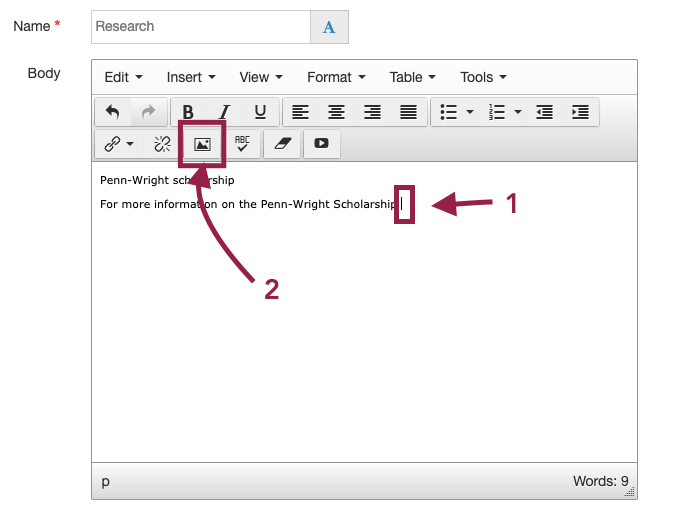Insert an image using the toolbar

[202, 144]
